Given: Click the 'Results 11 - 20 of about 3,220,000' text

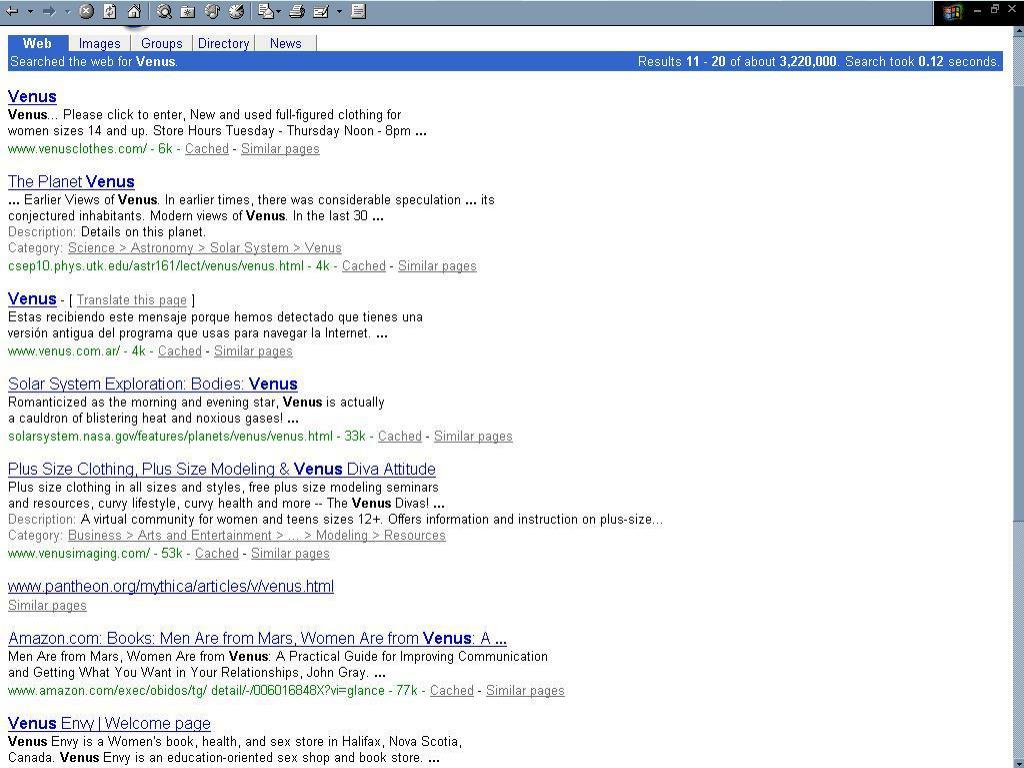Looking at the screenshot, I should click(737, 62).
